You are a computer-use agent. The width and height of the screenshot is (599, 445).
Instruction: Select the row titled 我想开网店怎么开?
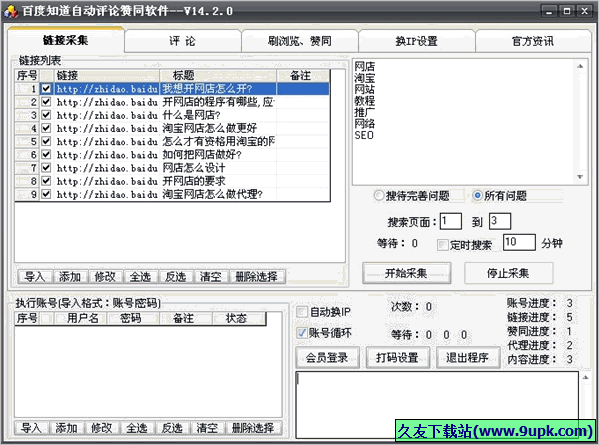pyautogui.click(x=172, y=89)
